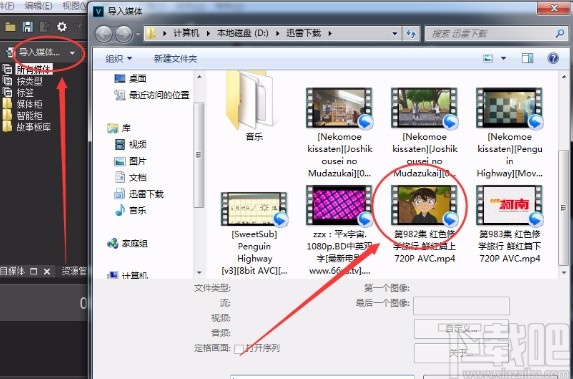Open the settings gear icon
The height and width of the screenshot is (379, 573).
click(62, 26)
